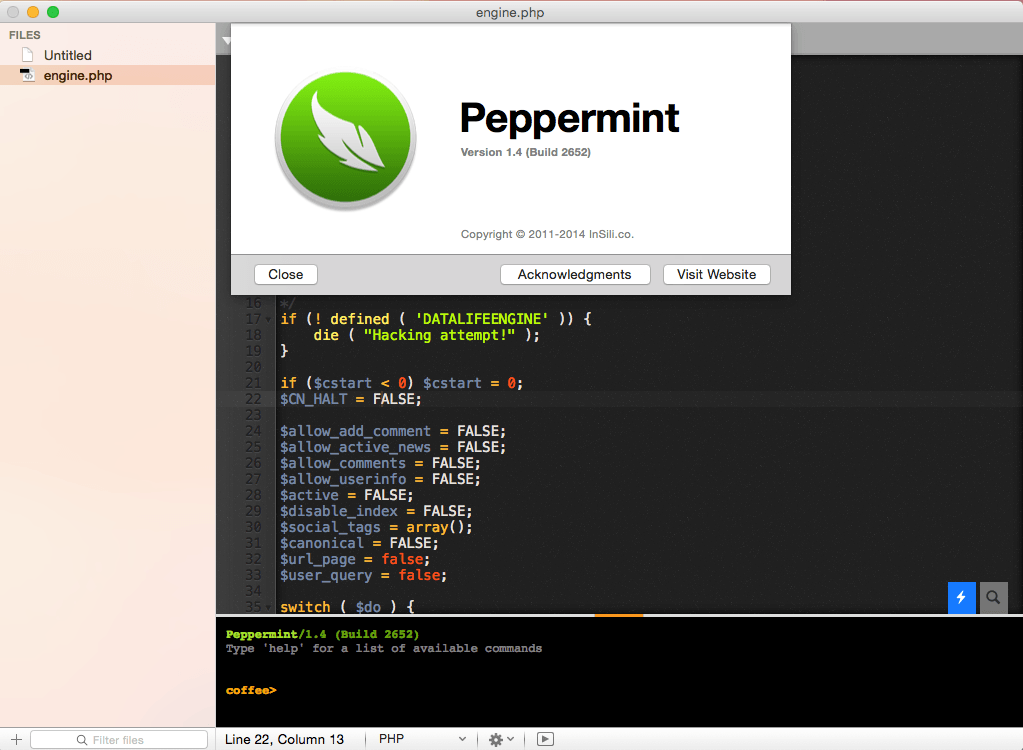
Task: Toggle the terminal panel play button
Action: 545,739
